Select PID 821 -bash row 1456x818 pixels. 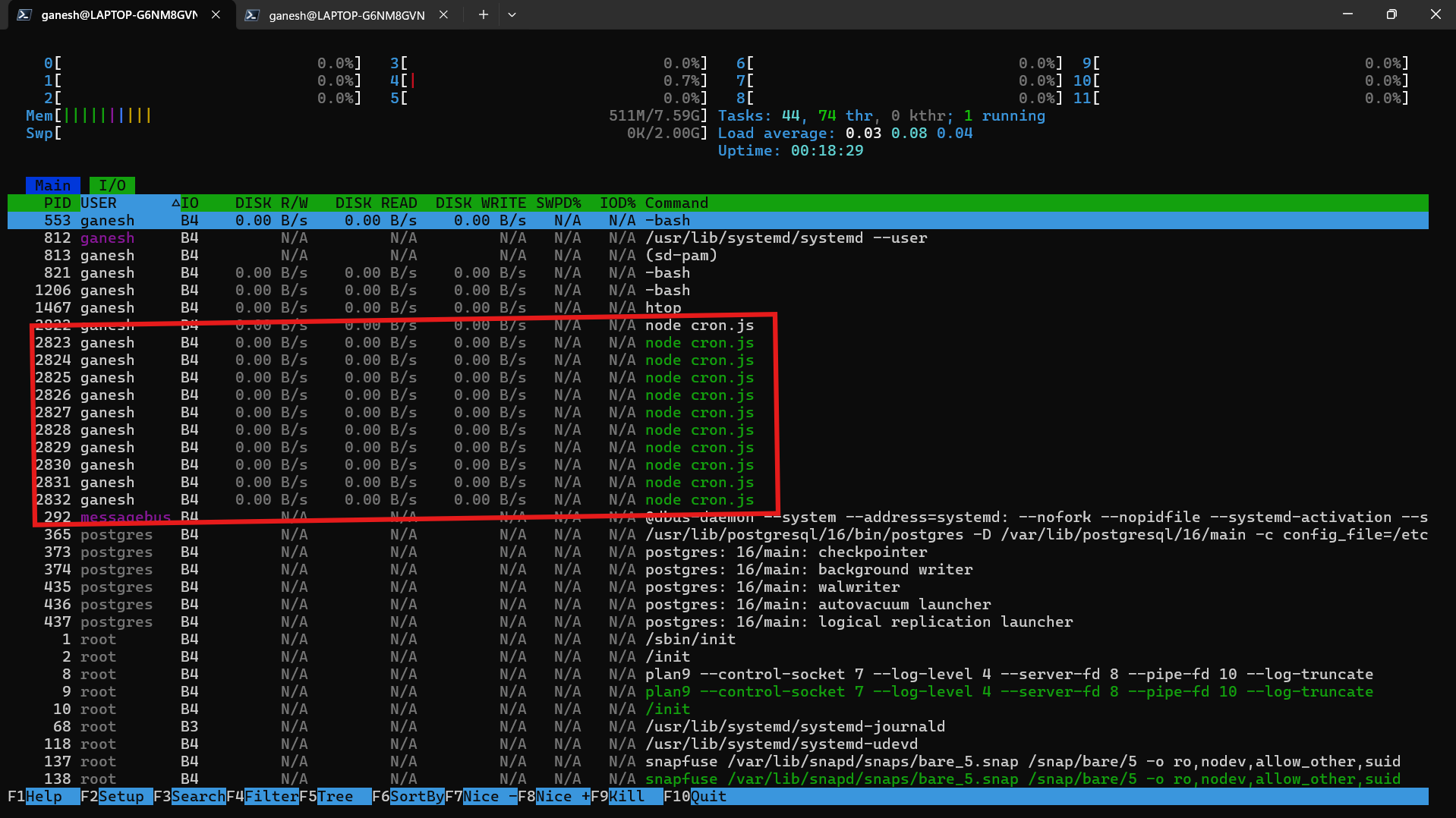coord(718,272)
